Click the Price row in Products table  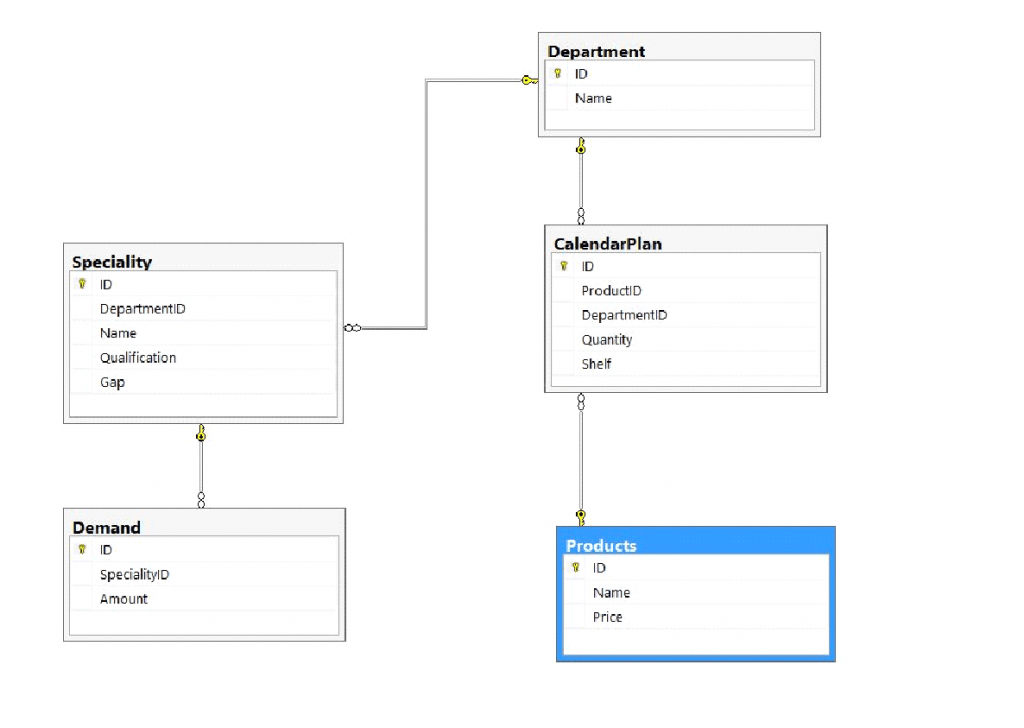(609, 617)
